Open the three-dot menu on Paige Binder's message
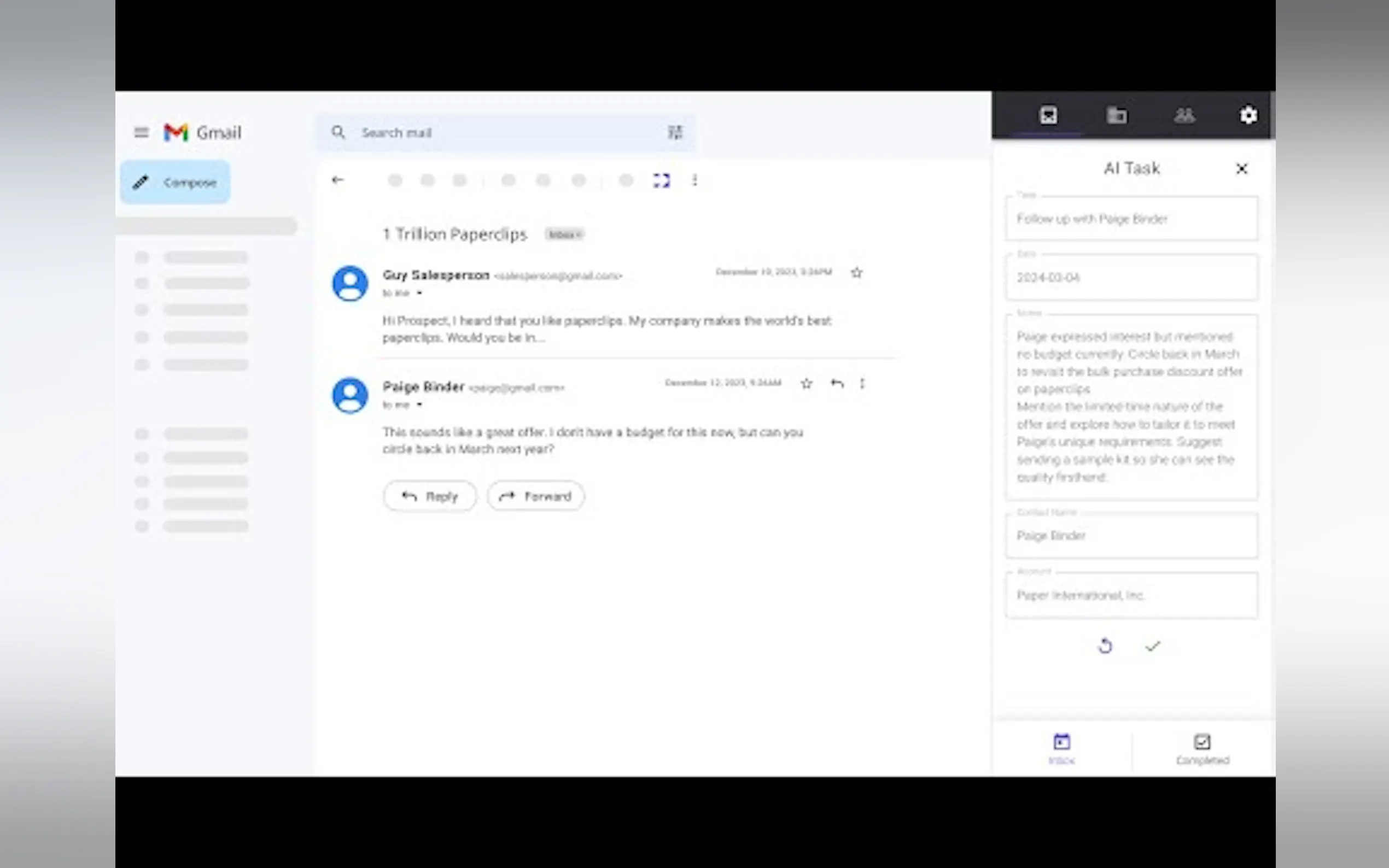This screenshot has height=868, width=1389. click(x=862, y=383)
